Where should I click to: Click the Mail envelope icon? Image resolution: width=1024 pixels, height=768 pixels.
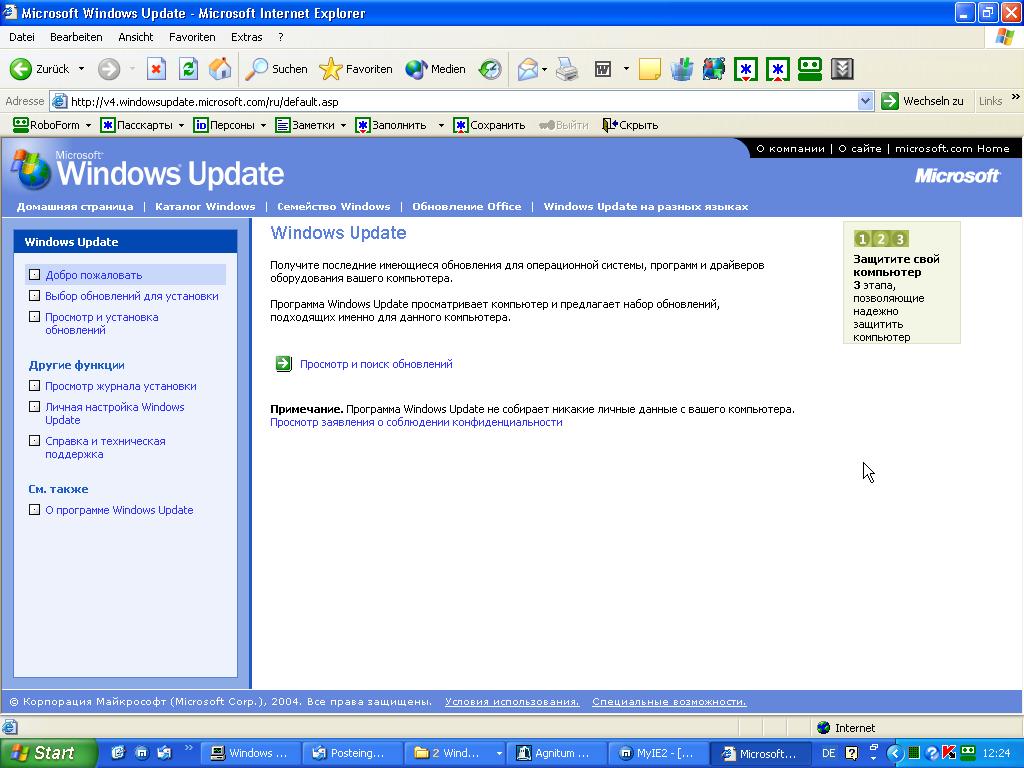pyautogui.click(x=527, y=69)
